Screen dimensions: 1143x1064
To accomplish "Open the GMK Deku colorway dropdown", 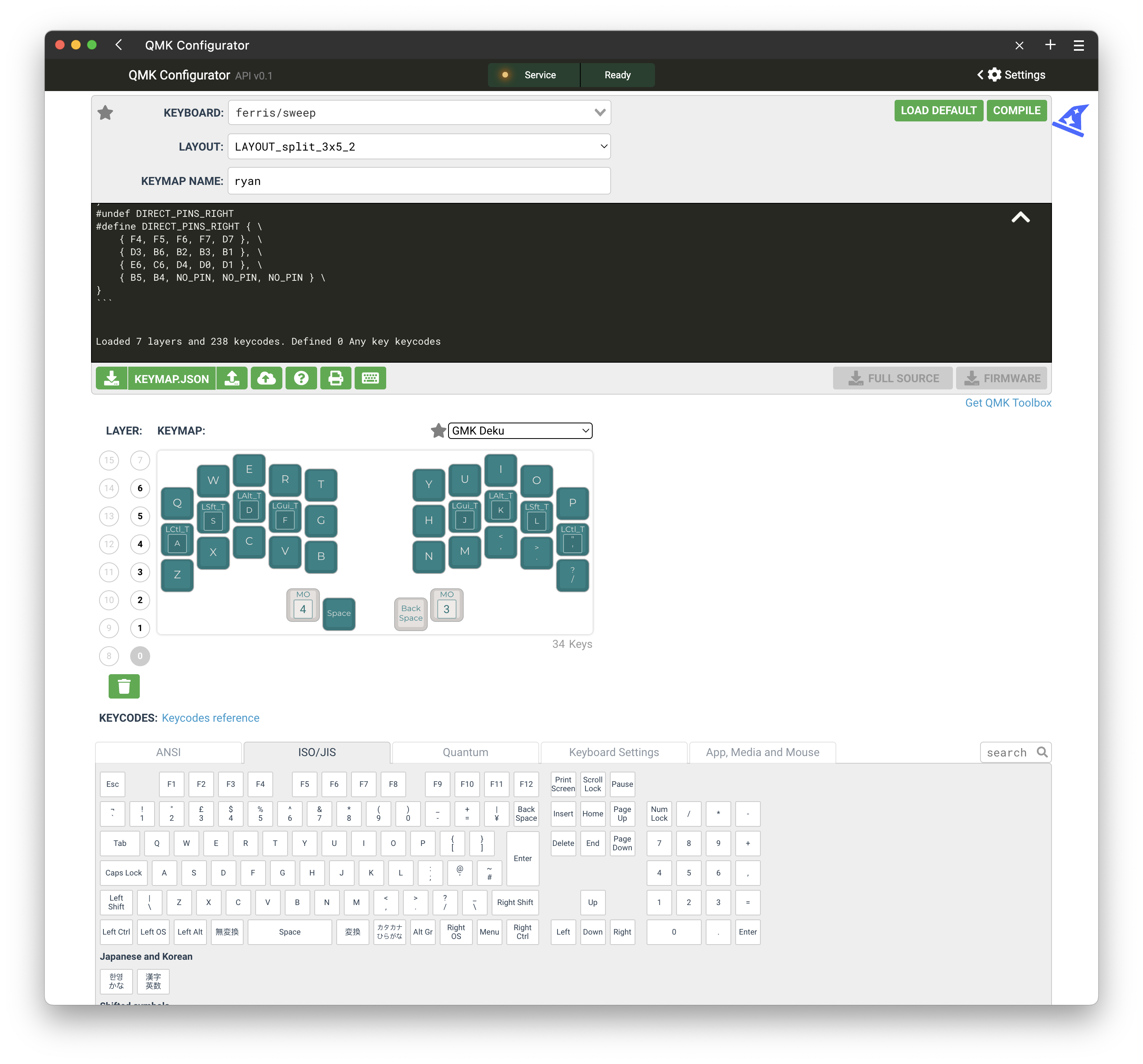I will (x=520, y=431).
